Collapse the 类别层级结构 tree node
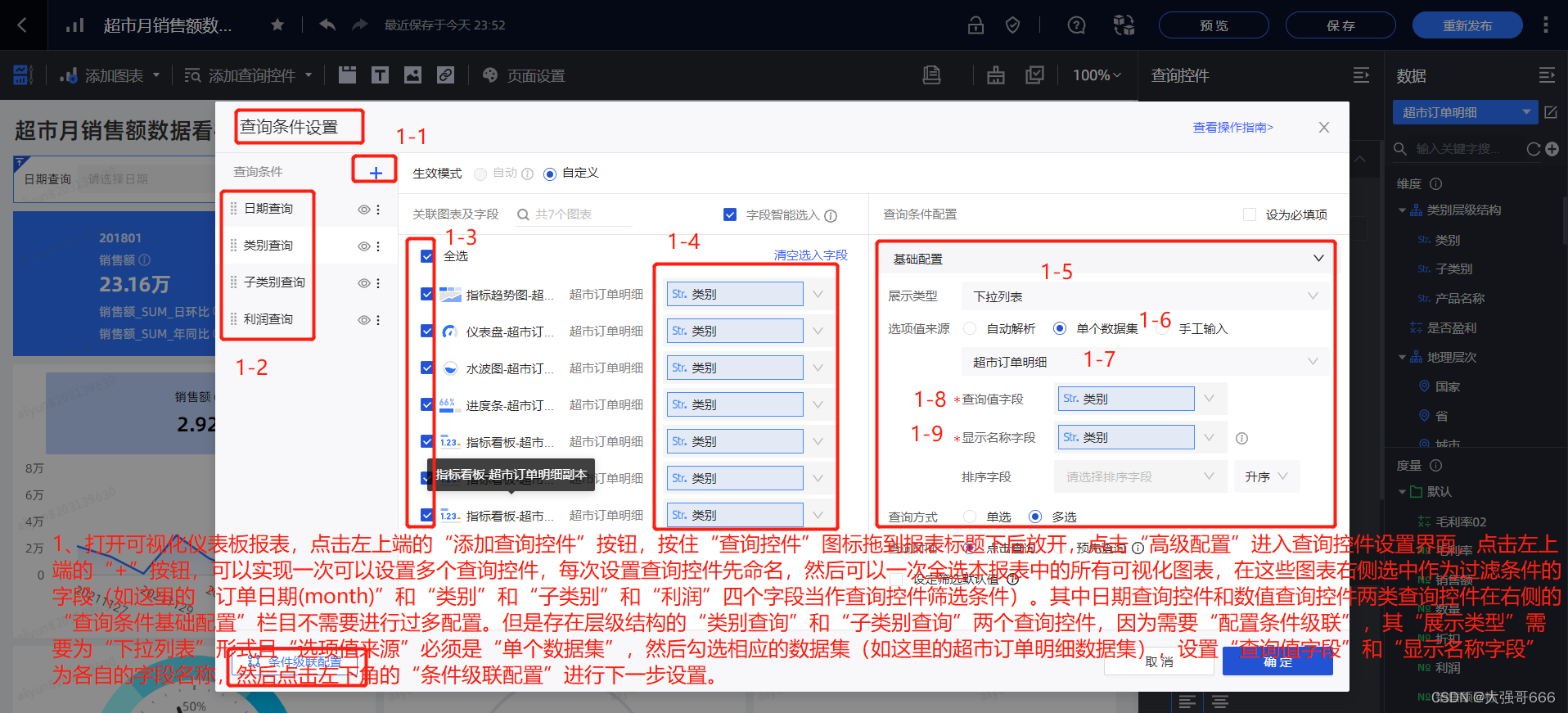 pyautogui.click(x=1402, y=210)
